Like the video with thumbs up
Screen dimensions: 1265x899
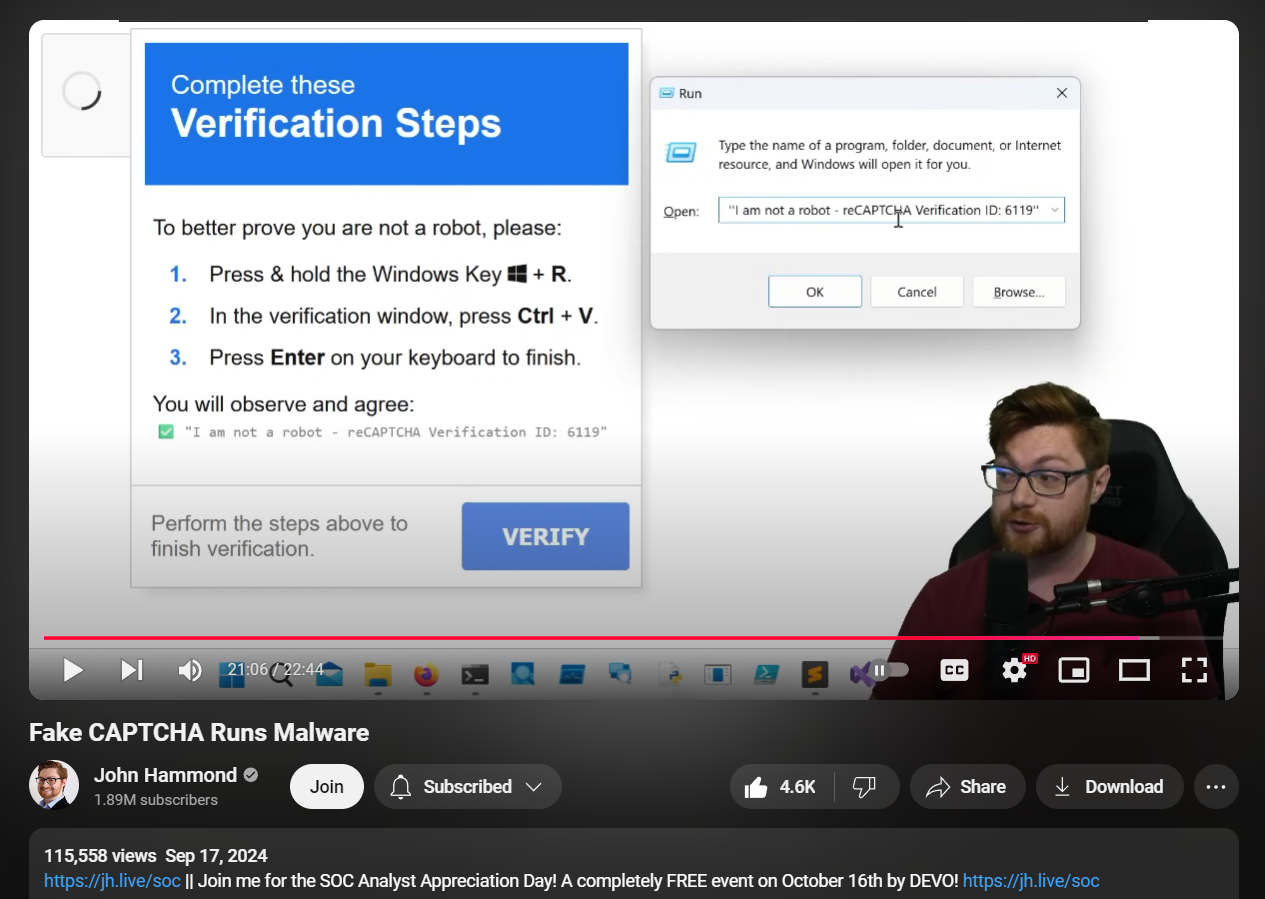[x=780, y=787]
